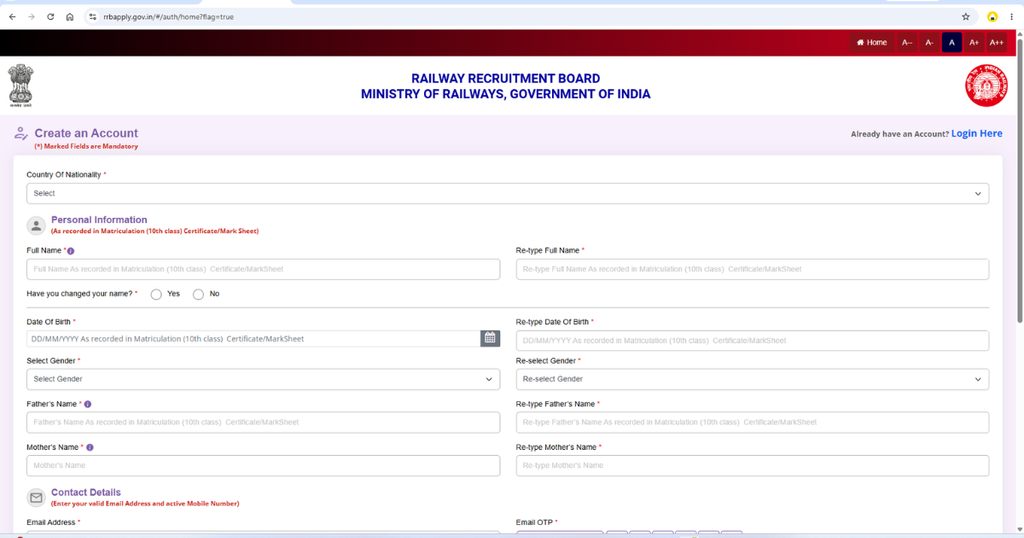Click the Railway Recruitment Board heading

point(505,78)
